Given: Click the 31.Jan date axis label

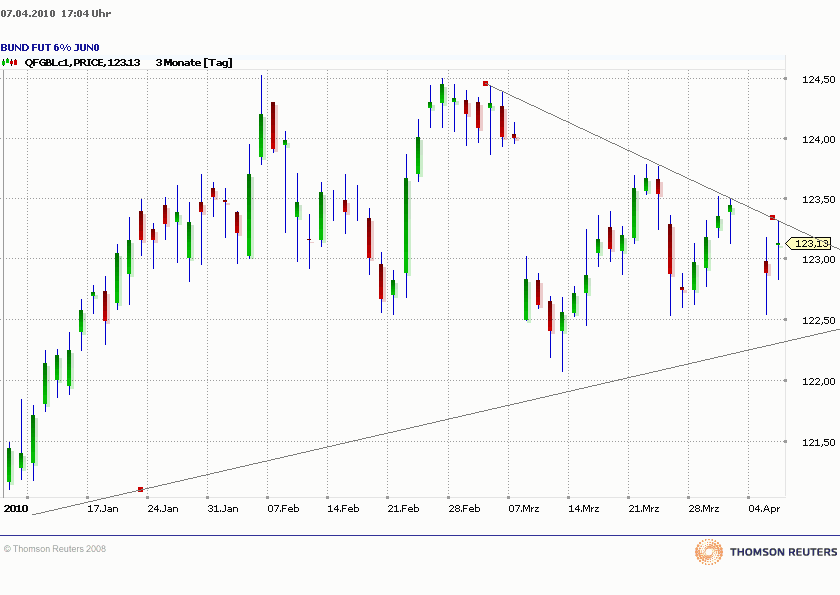Looking at the screenshot, I should [x=223, y=508].
